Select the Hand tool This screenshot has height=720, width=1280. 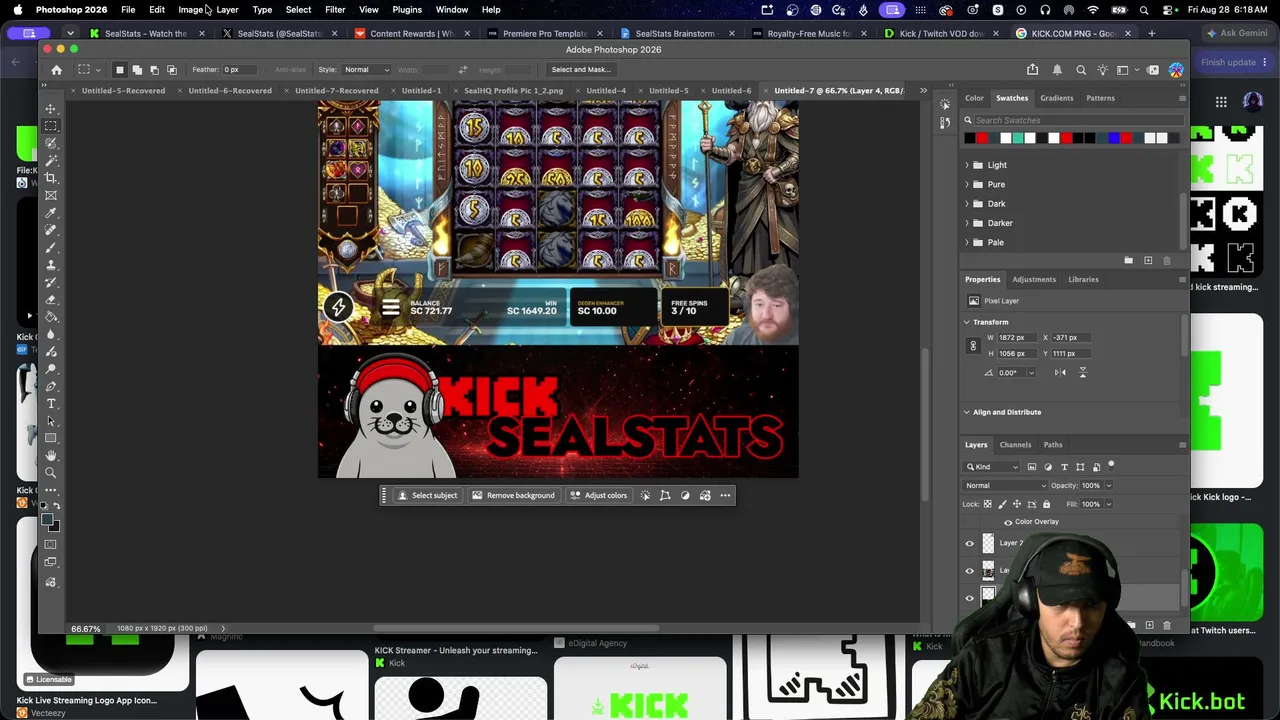51,456
